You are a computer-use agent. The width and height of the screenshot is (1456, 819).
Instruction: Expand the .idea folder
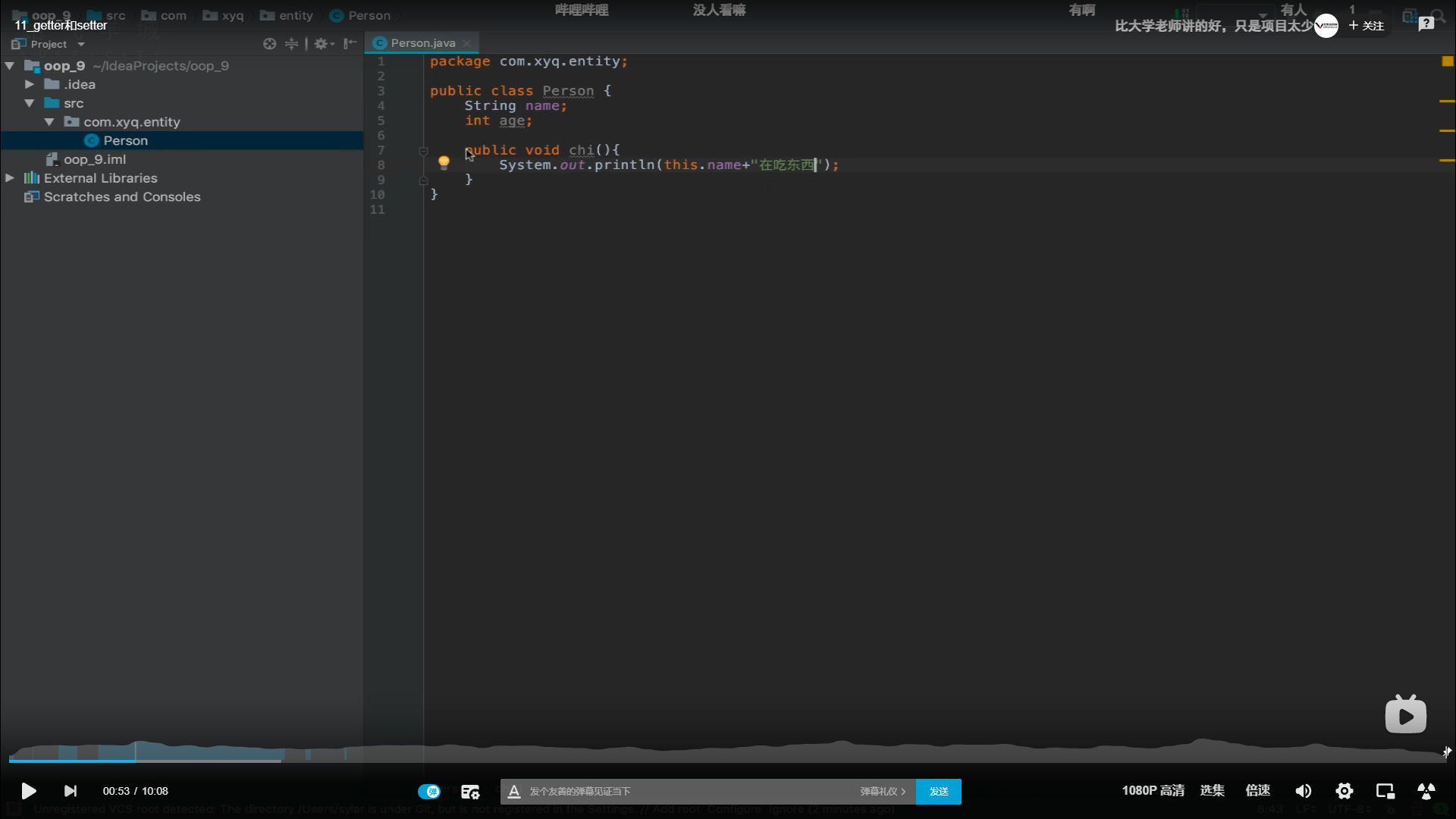click(x=30, y=84)
